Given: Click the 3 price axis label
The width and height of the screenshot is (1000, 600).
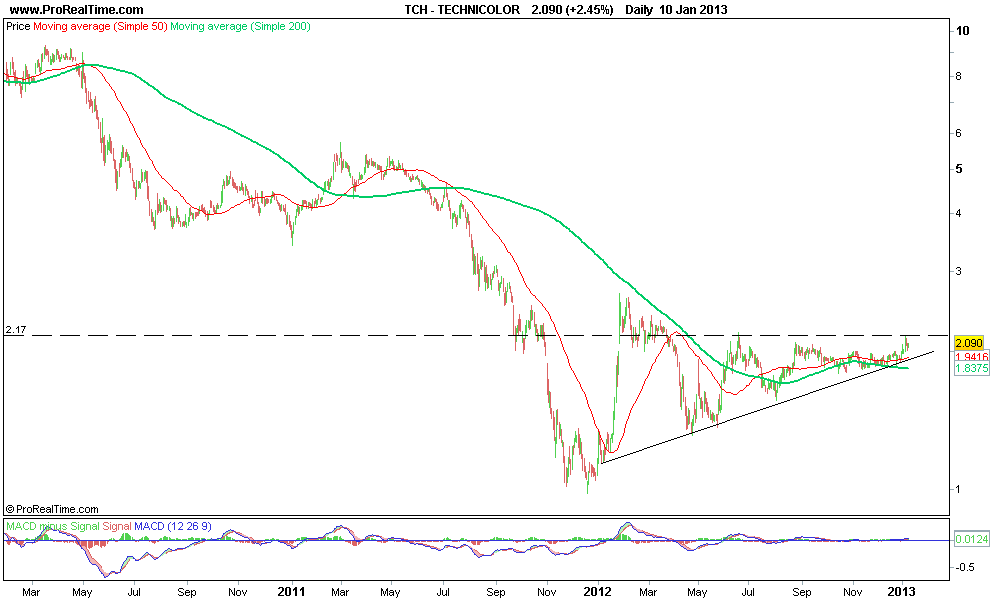Looking at the screenshot, I should [959, 271].
